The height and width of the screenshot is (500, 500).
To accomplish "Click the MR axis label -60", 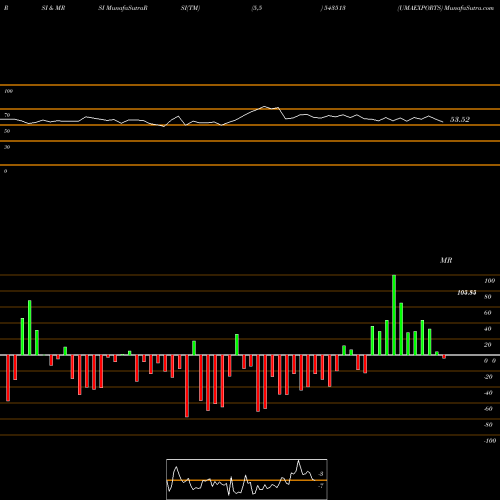I will coord(488,409).
